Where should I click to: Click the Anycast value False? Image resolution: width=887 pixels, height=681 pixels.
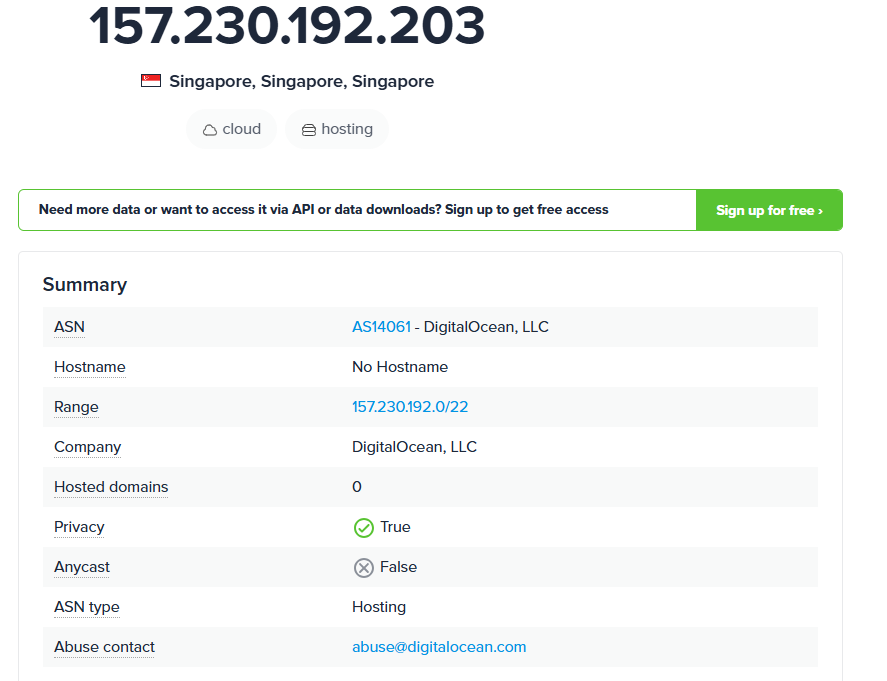click(x=398, y=567)
